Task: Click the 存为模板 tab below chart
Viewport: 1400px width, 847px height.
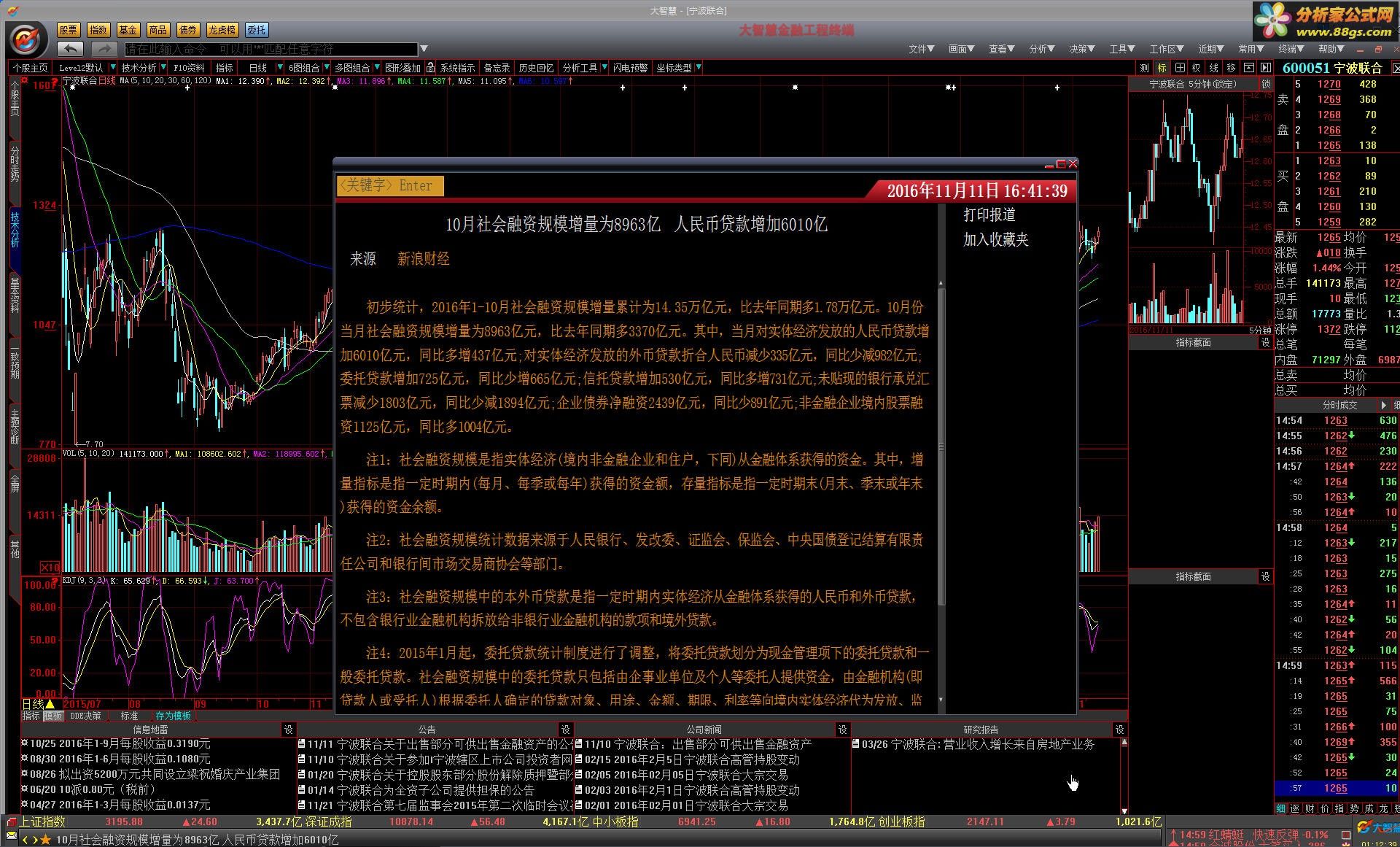Action: coord(173,716)
